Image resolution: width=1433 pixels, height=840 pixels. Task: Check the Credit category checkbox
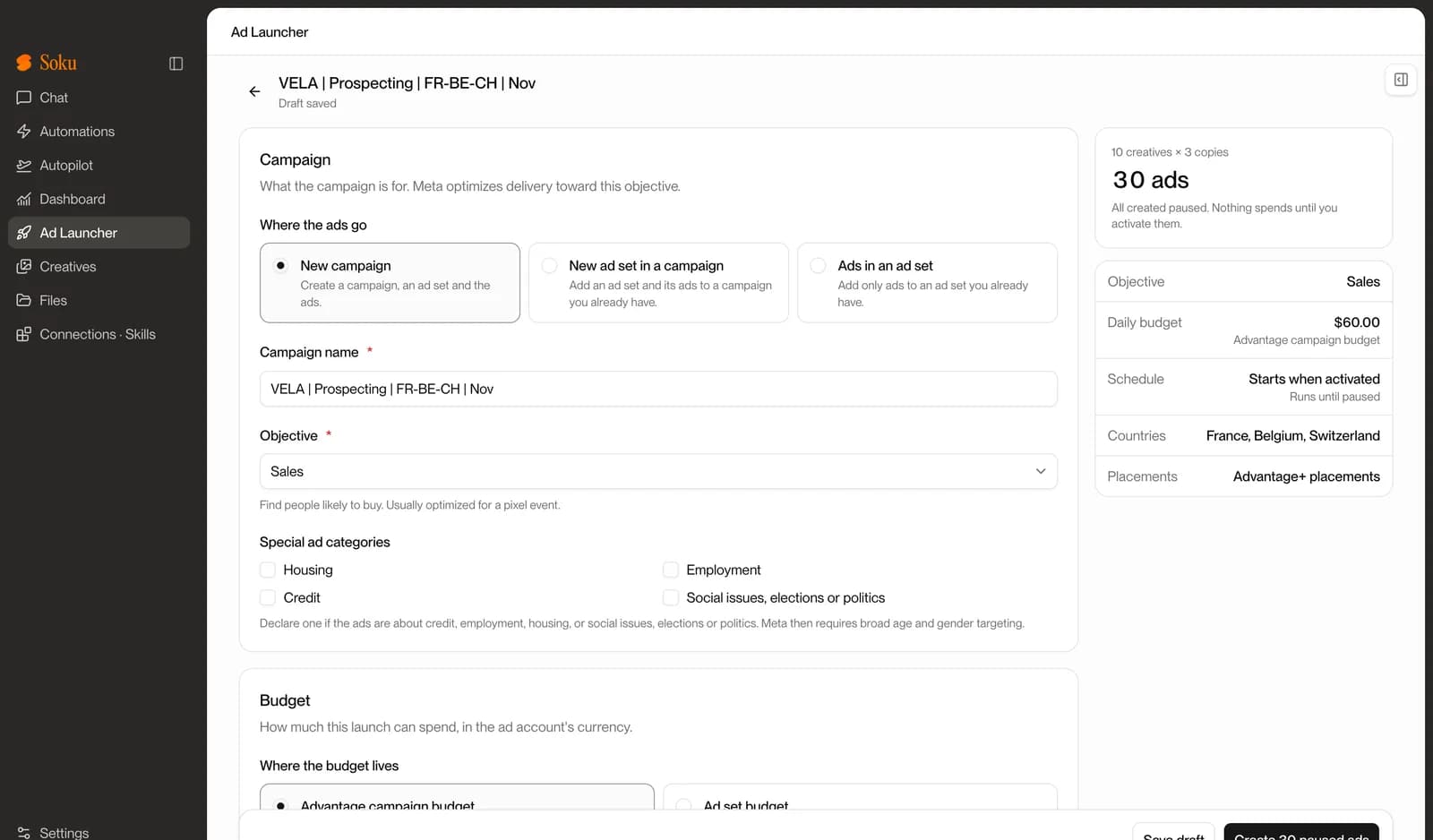click(268, 597)
